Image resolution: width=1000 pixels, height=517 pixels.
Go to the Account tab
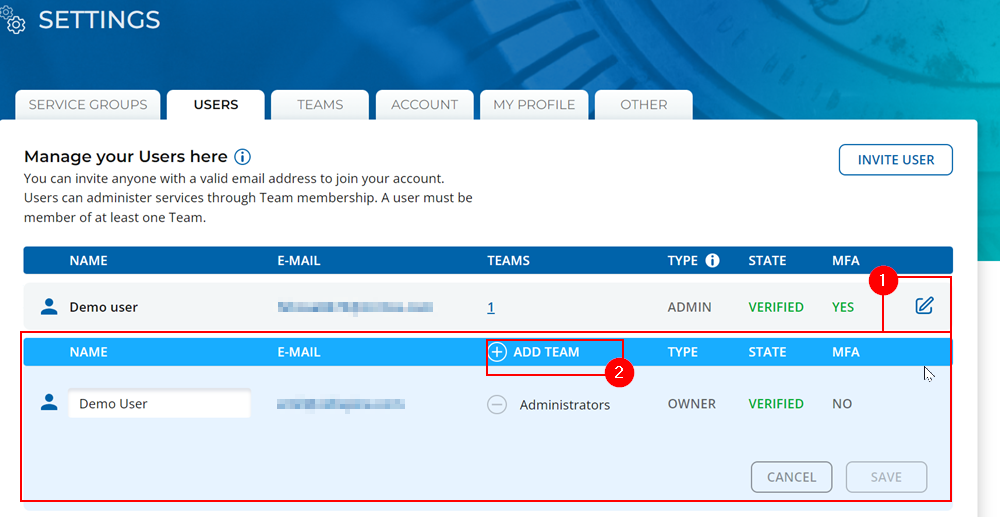(424, 105)
